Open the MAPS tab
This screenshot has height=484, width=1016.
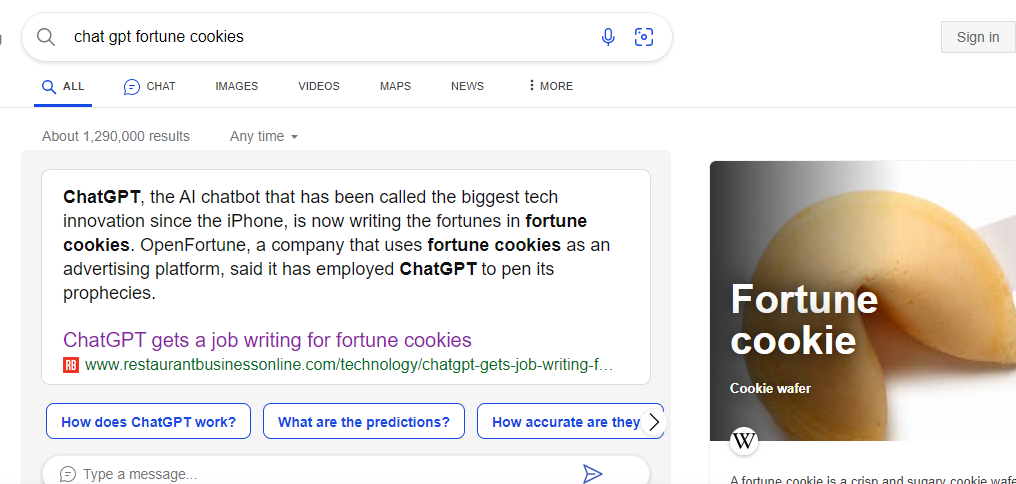point(395,86)
